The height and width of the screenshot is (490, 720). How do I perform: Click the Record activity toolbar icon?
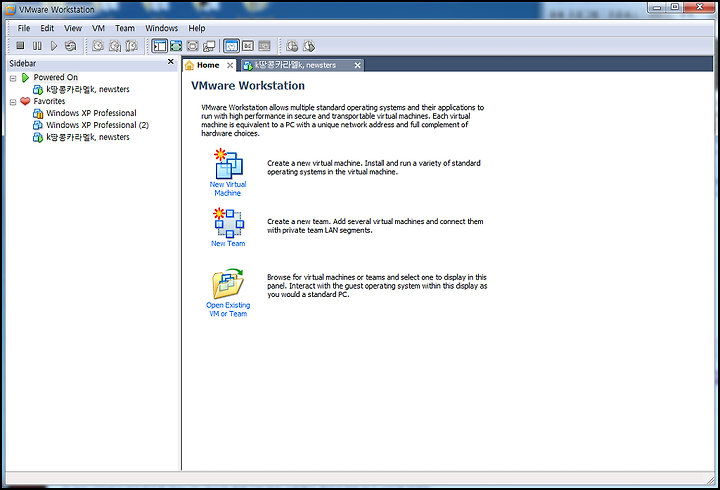click(292, 45)
